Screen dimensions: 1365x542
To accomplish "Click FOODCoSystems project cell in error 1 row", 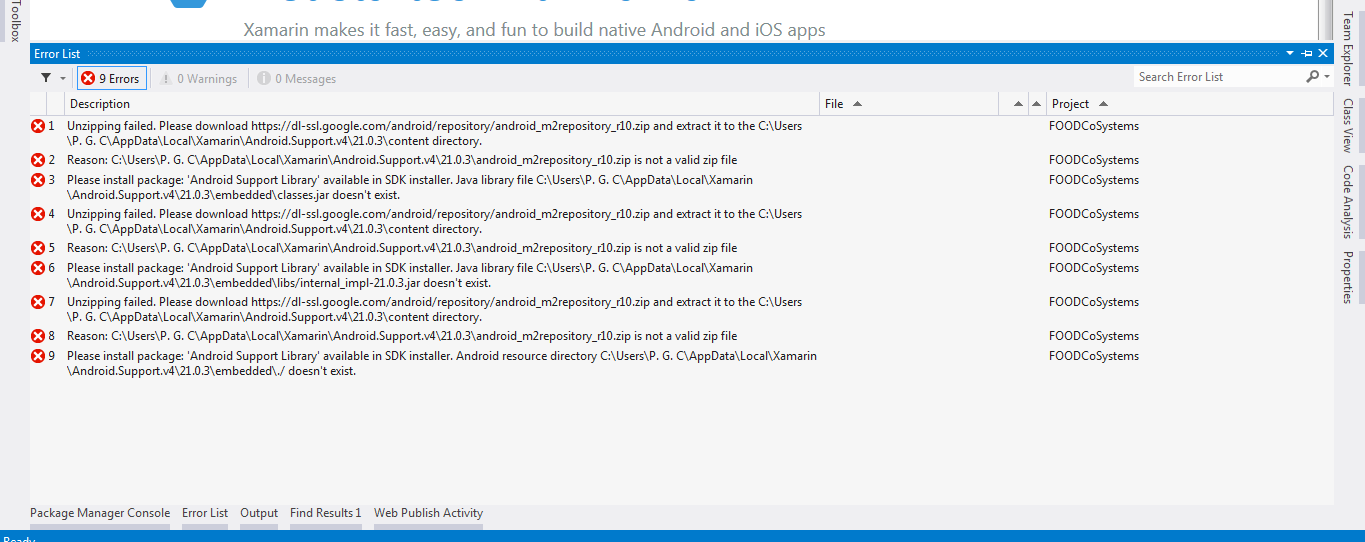I will 1093,126.
